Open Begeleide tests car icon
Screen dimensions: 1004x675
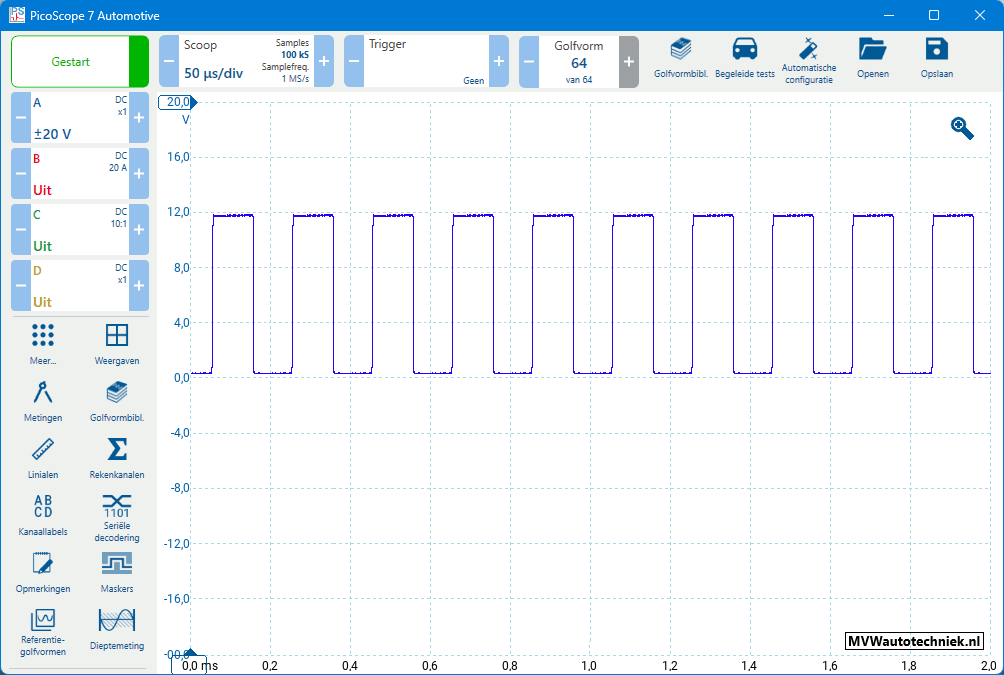744,56
